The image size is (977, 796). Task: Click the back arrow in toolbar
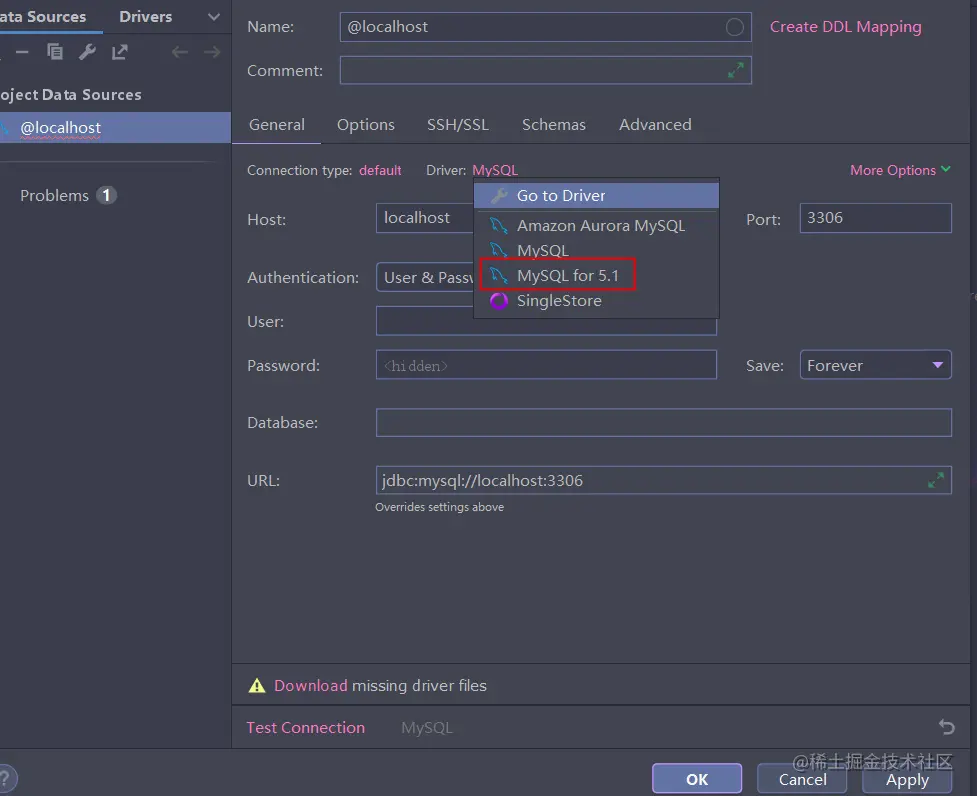[x=179, y=52]
